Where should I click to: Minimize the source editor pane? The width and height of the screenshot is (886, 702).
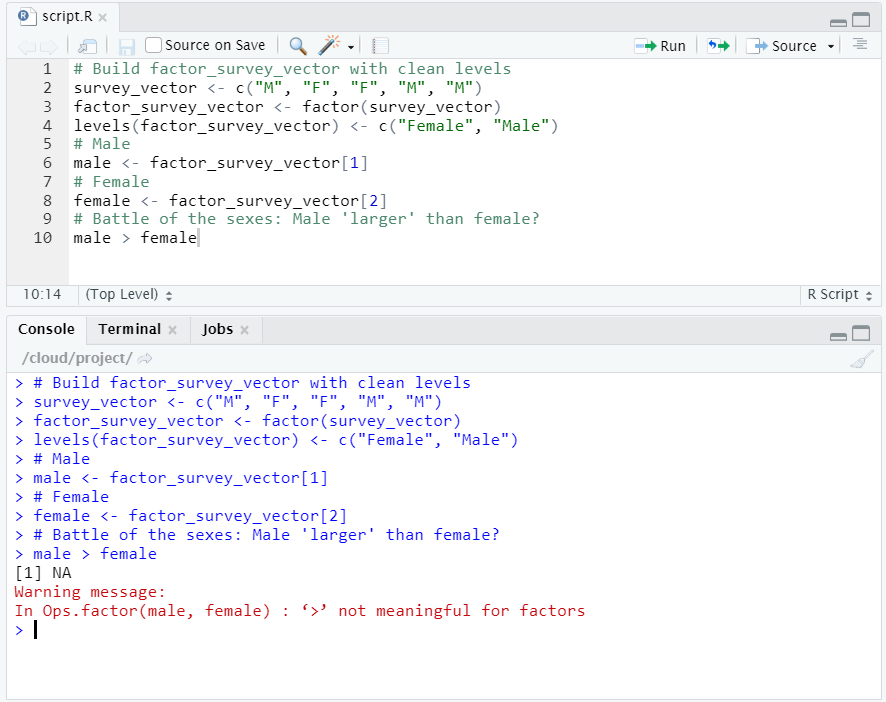click(x=838, y=23)
